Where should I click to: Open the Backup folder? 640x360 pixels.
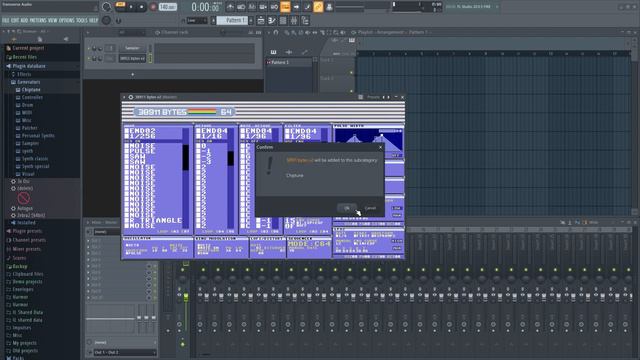coord(20,267)
